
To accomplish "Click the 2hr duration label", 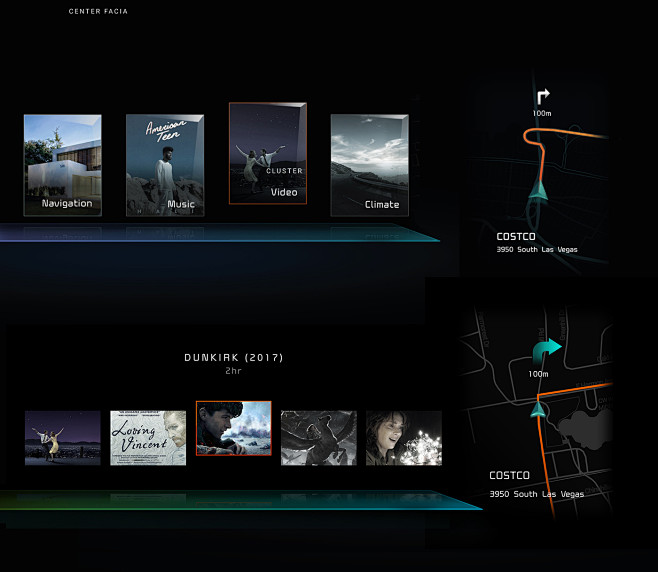I will (x=233, y=371).
